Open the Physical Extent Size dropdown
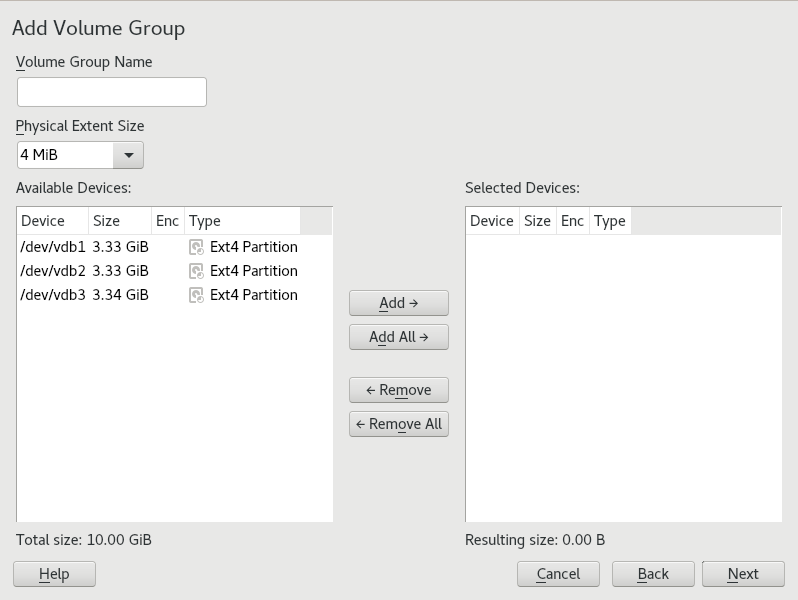798x600 pixels. tap(128, 155)
